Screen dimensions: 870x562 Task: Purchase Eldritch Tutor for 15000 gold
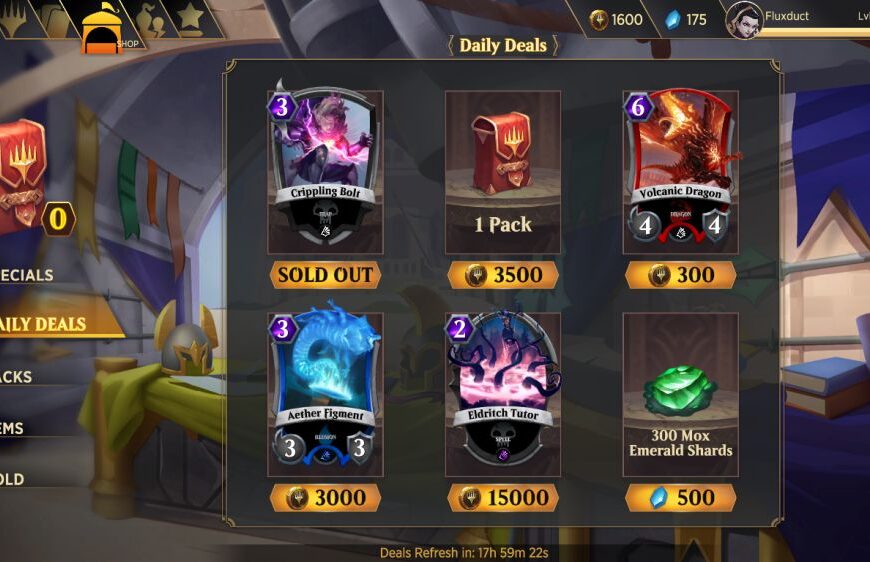click(503, 498)
